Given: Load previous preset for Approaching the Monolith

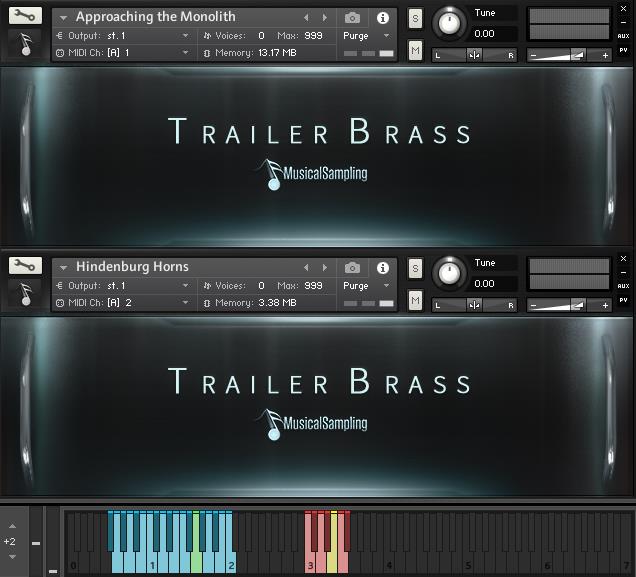Looking at the screenshot, I should (306, 17).
